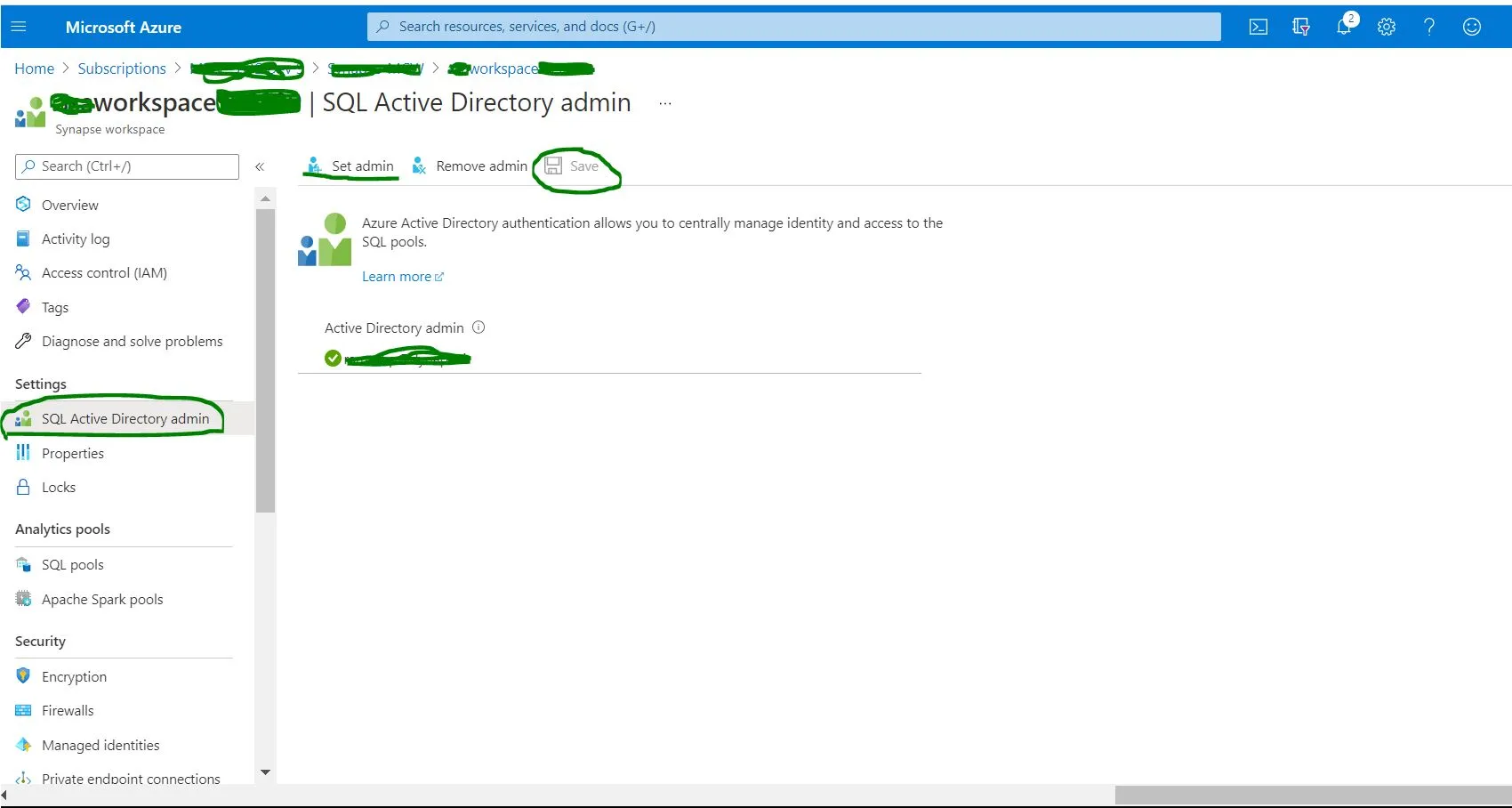Click the Set admin toolbar icon
This screenshot has width=1512, height=808.
[x=314, y=166]
